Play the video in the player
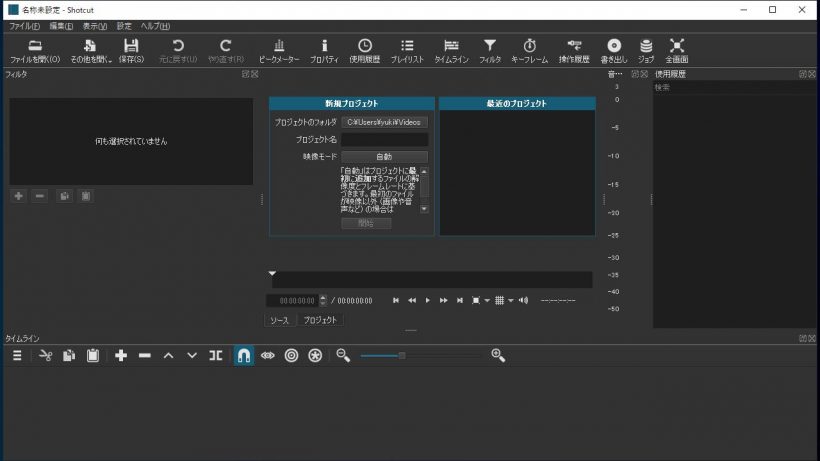 pos(428,301)
